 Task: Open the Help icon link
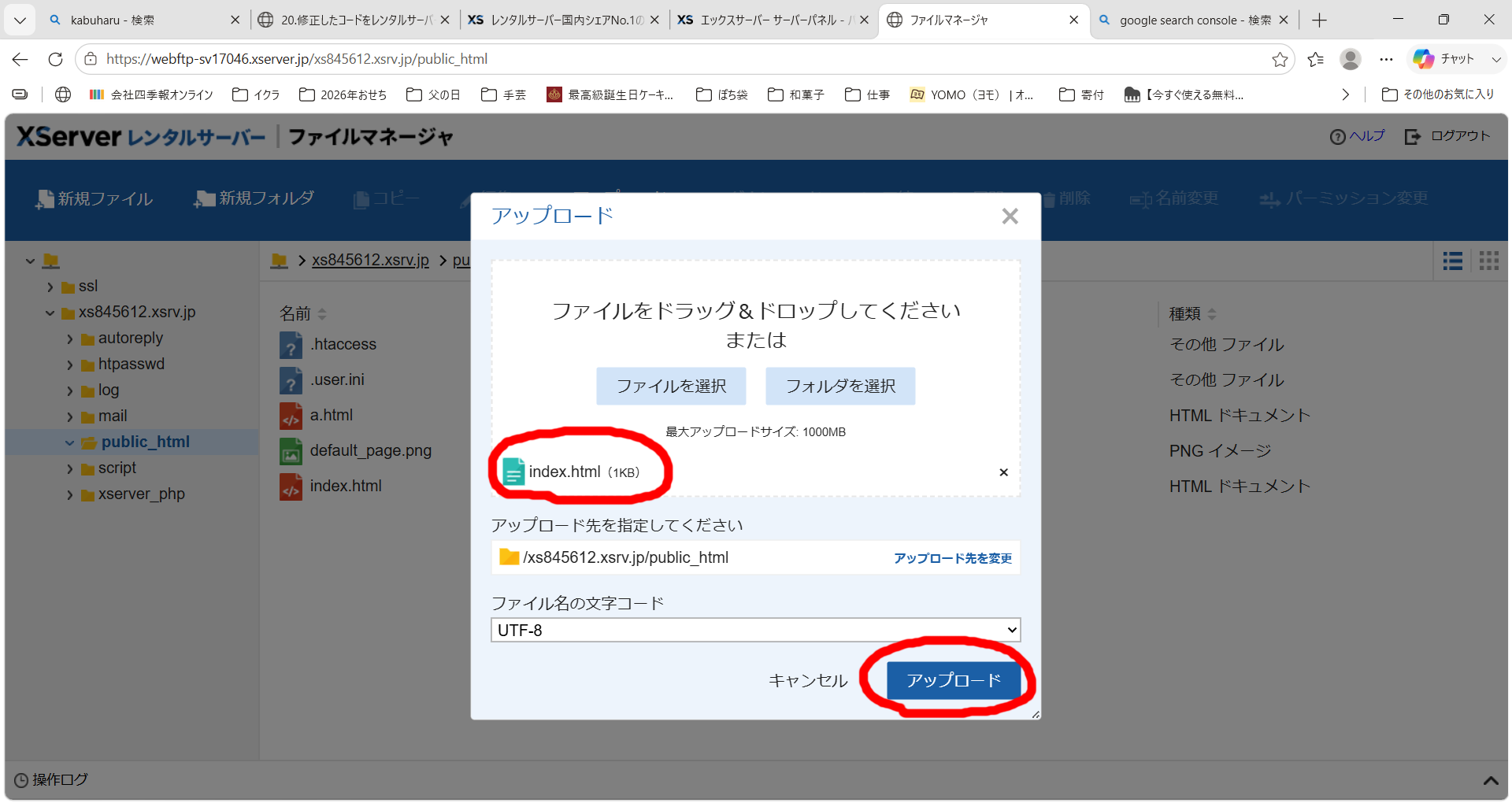click(x=1337, y=137)
